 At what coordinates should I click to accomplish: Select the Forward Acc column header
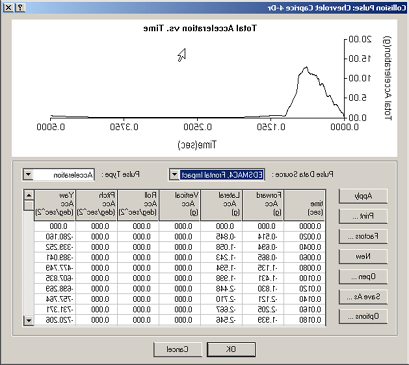click(263, 205)
